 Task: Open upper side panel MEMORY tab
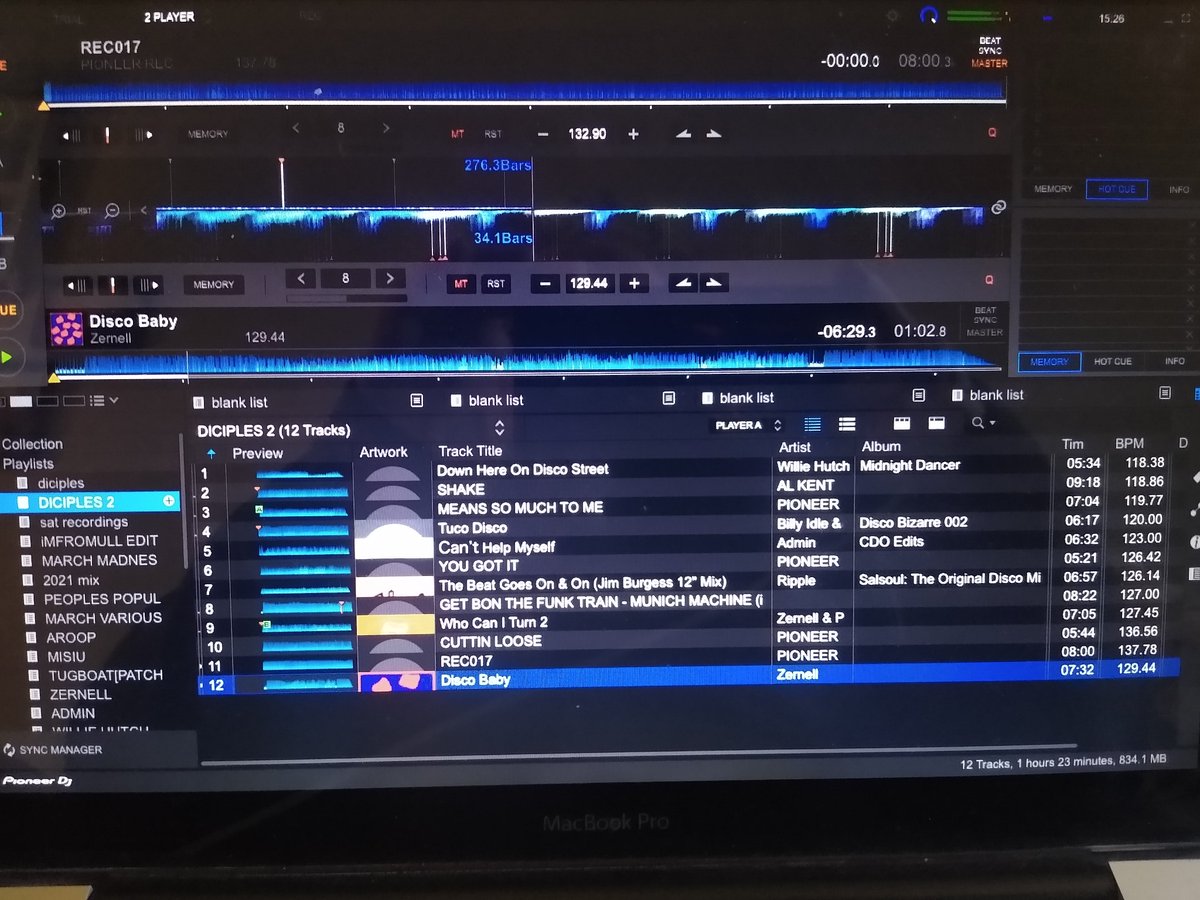(1053, 189)
